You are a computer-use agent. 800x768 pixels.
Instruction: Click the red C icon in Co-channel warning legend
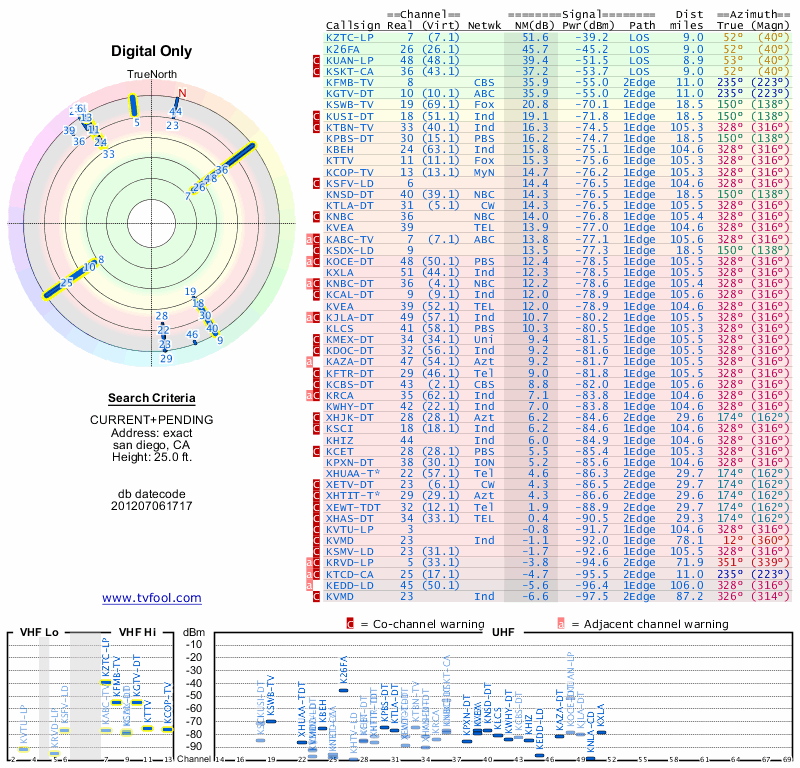(350, 624)
